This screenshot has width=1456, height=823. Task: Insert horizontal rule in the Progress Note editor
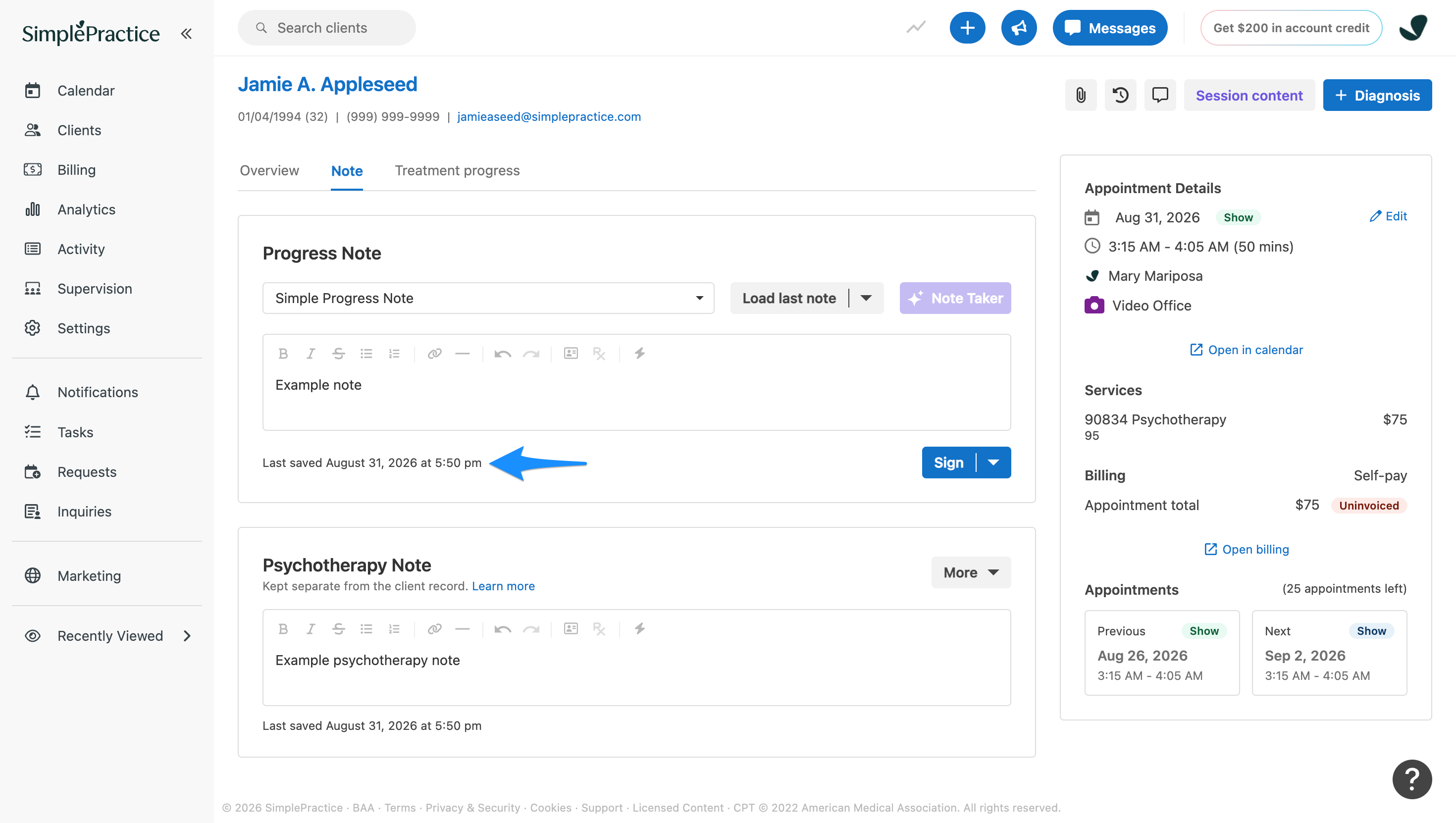[463, 354]
